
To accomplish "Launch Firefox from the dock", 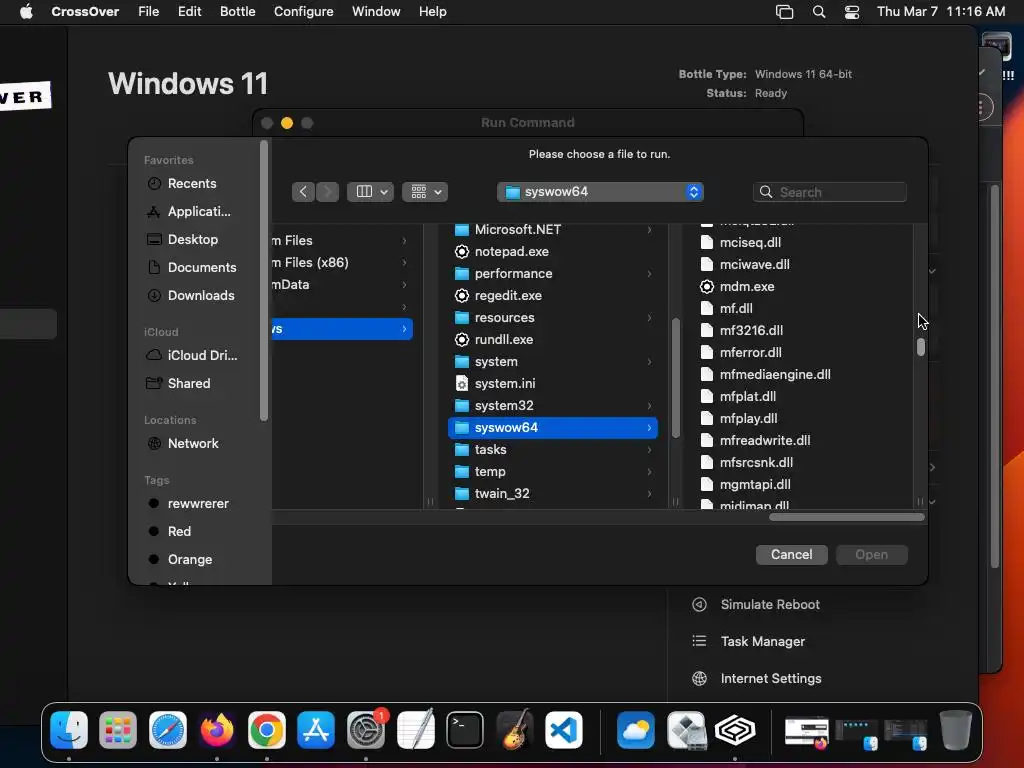I will 217,730.
